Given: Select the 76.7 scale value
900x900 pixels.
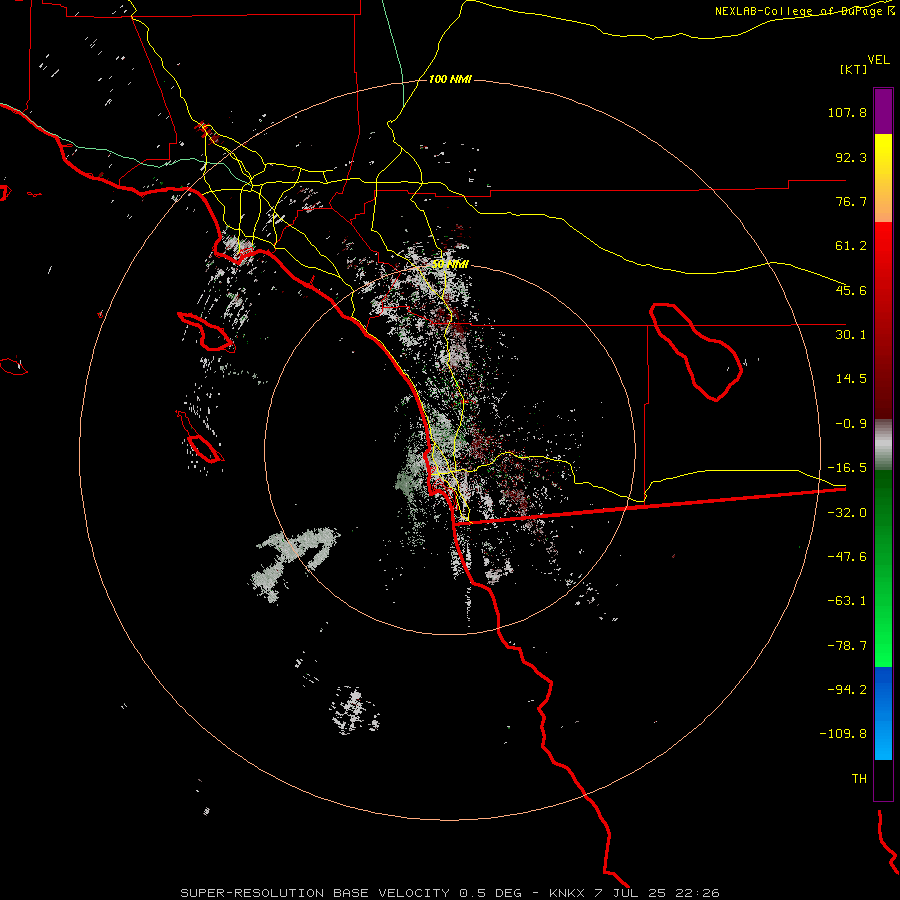Looking at the screenshot, I should (x=851, y=201).
